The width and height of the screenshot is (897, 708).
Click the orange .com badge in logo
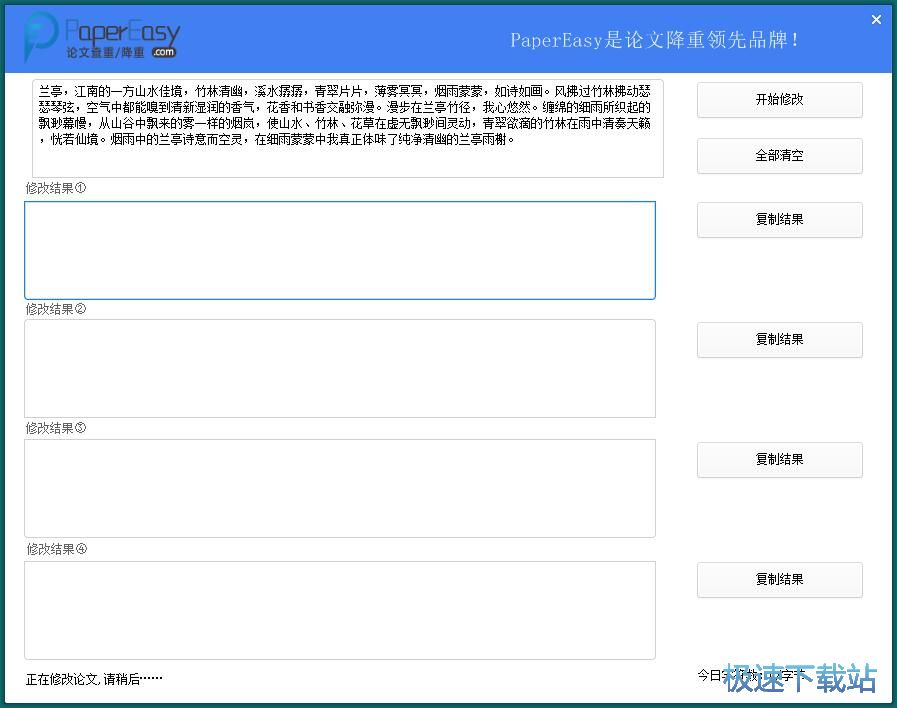pos(164,51)
